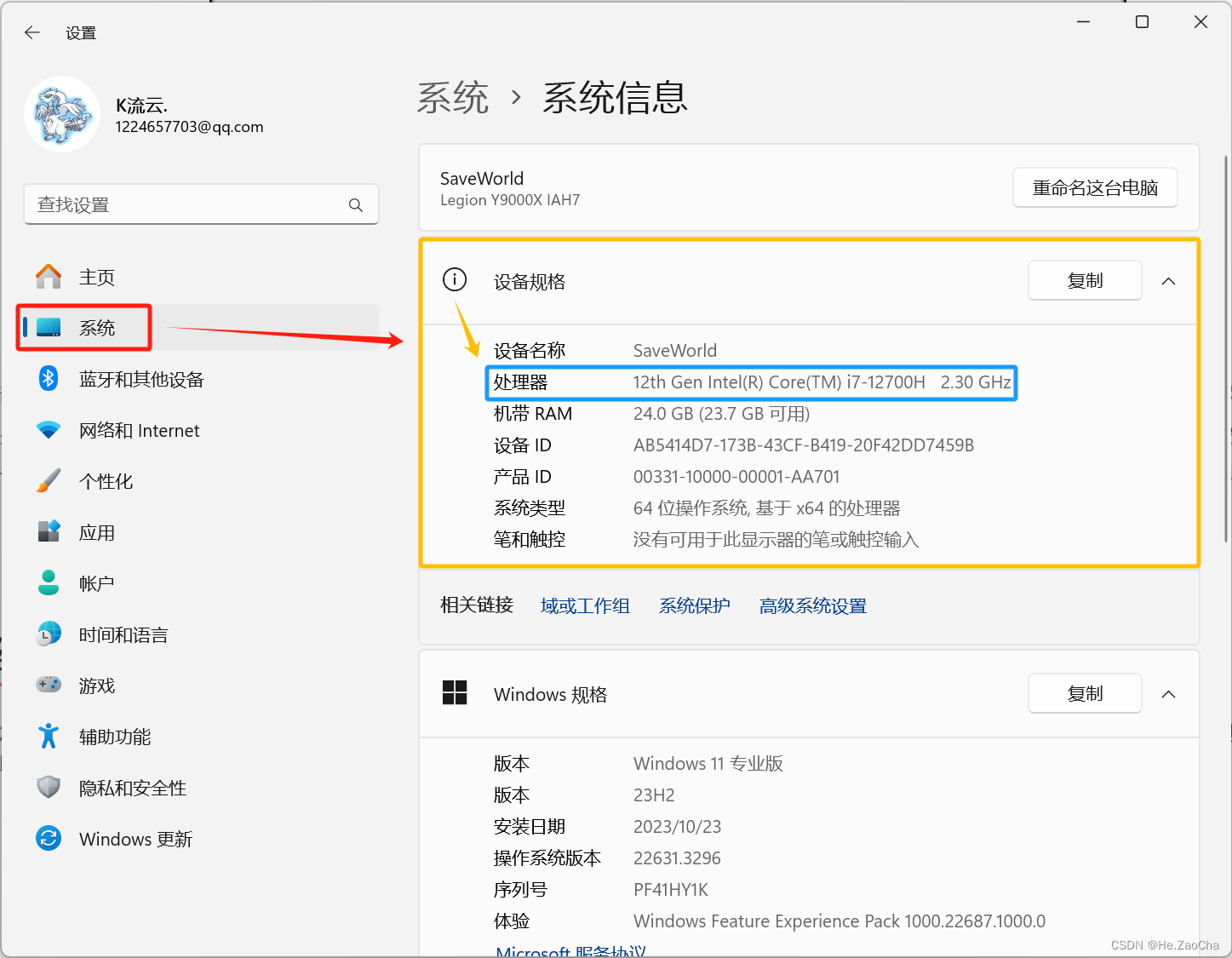Click the 帐户 person icon
Image resolution: width=1232 pixels, height=958 pixels.
coord(49,583)
